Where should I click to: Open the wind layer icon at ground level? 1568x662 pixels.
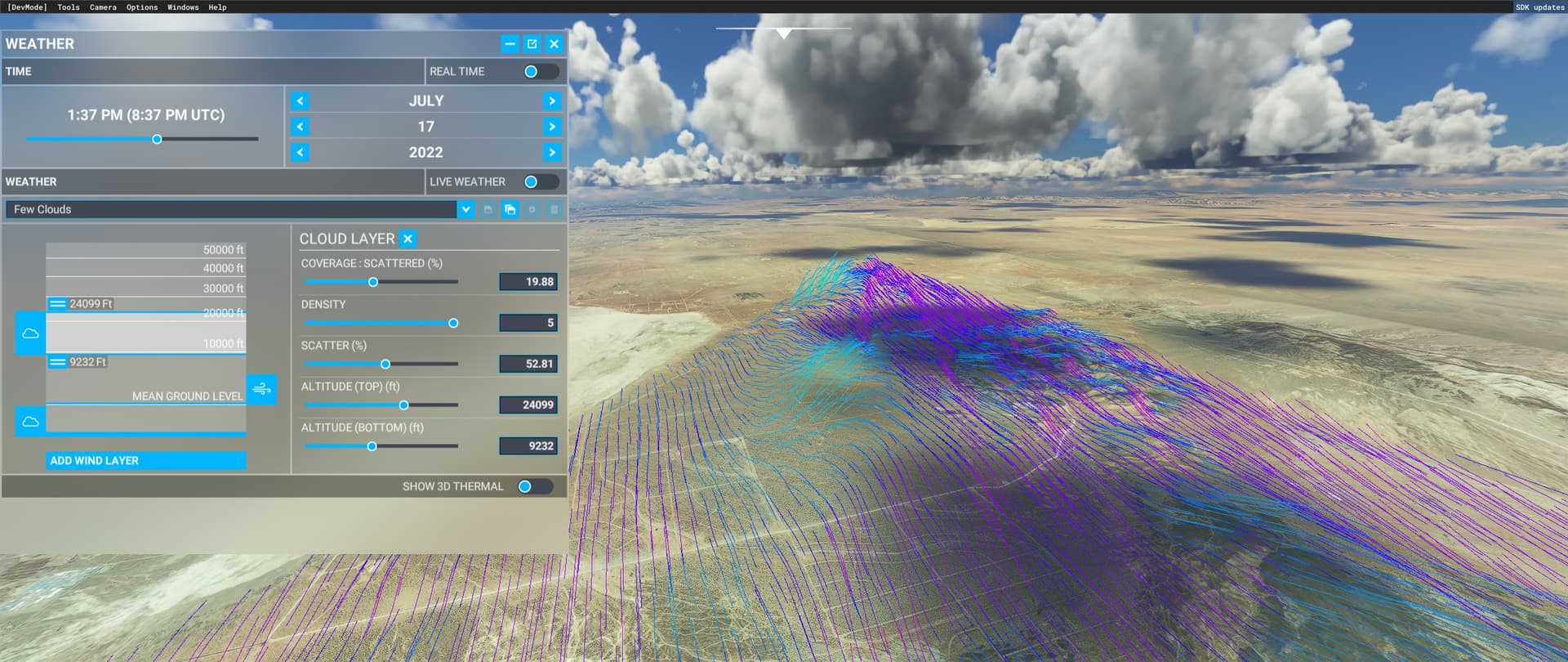tap(261, 389)
